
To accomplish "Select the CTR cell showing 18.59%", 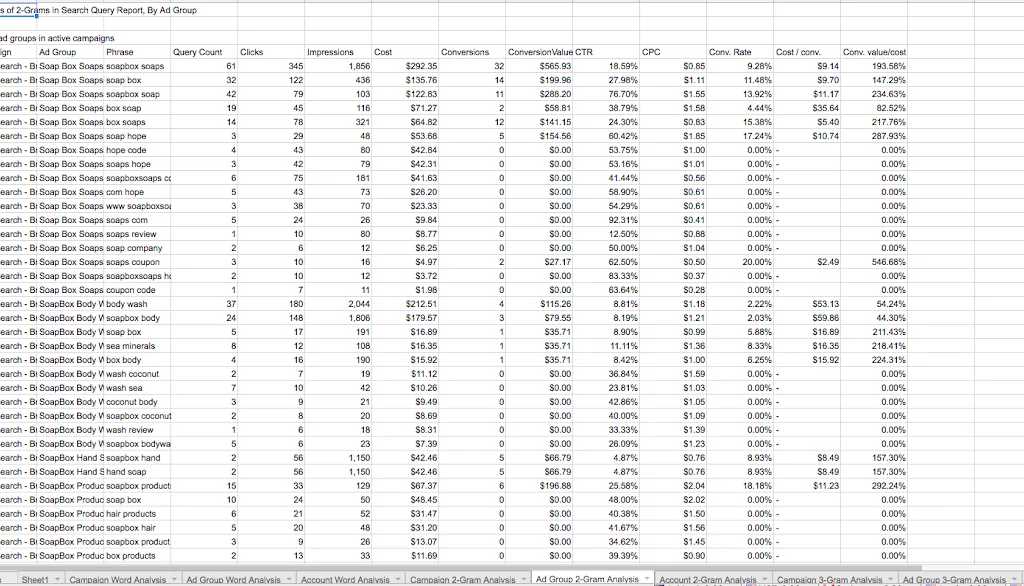I will click(x=606, y=66).
